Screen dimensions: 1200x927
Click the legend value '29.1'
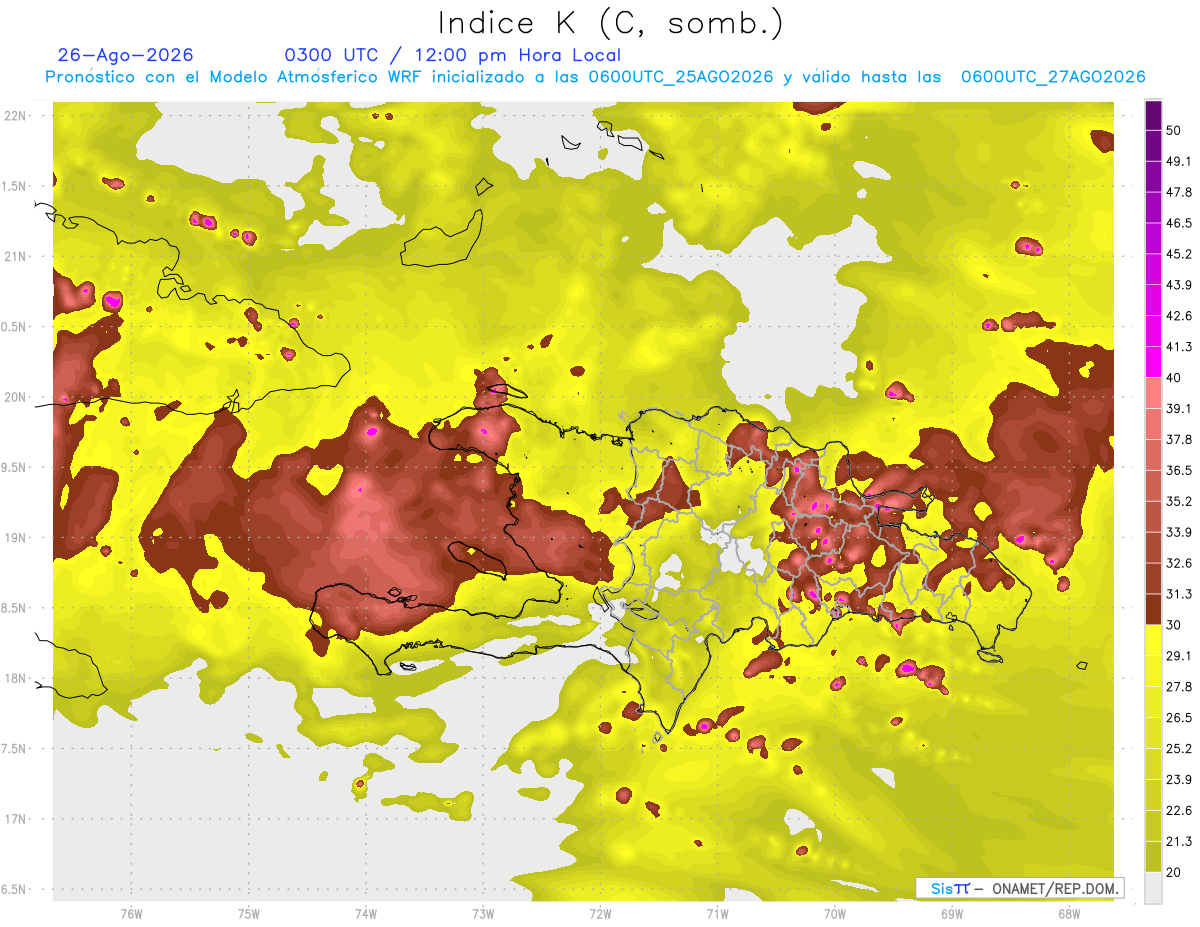pos(1178,655)
